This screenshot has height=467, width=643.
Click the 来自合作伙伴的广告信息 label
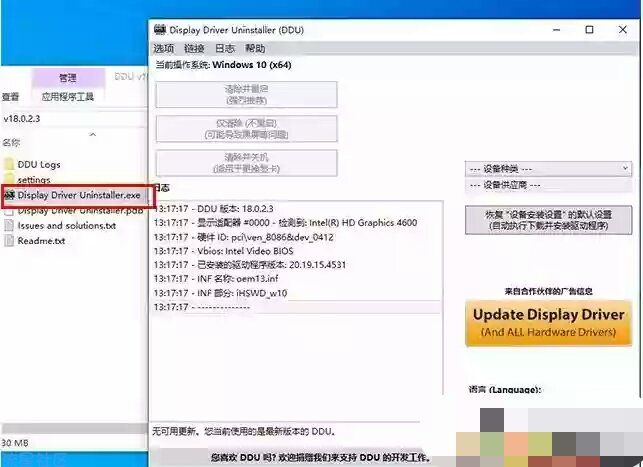click(548, 292)
